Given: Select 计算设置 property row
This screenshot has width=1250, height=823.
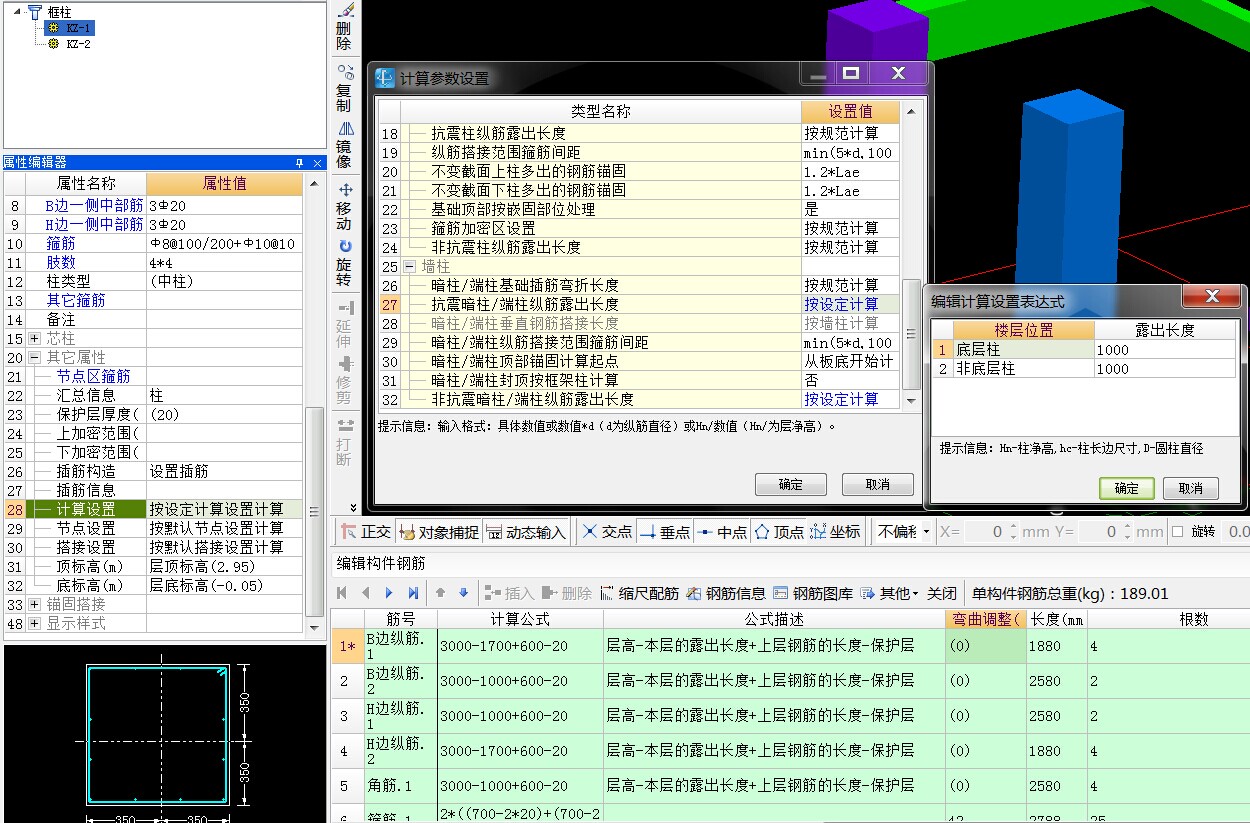Looking at the screenshot, I should point(151,509).
